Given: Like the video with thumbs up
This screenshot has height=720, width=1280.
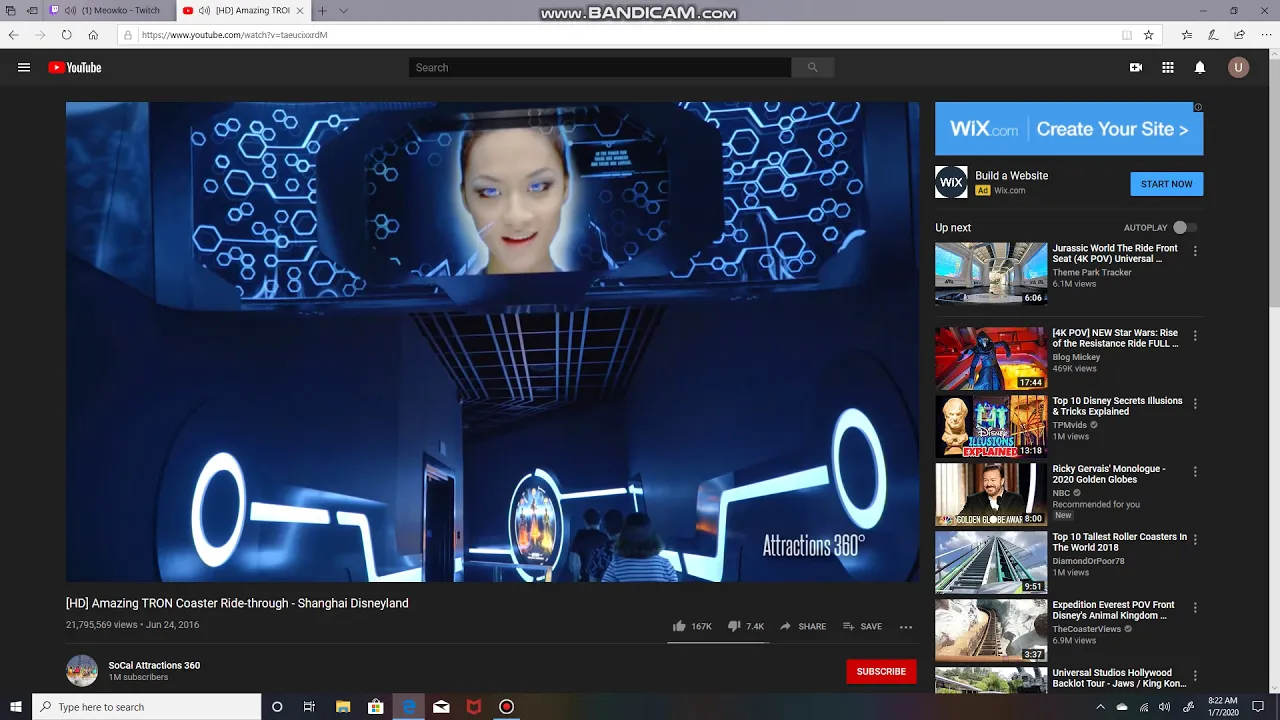Looking at the screenshot, I should 679,626.
